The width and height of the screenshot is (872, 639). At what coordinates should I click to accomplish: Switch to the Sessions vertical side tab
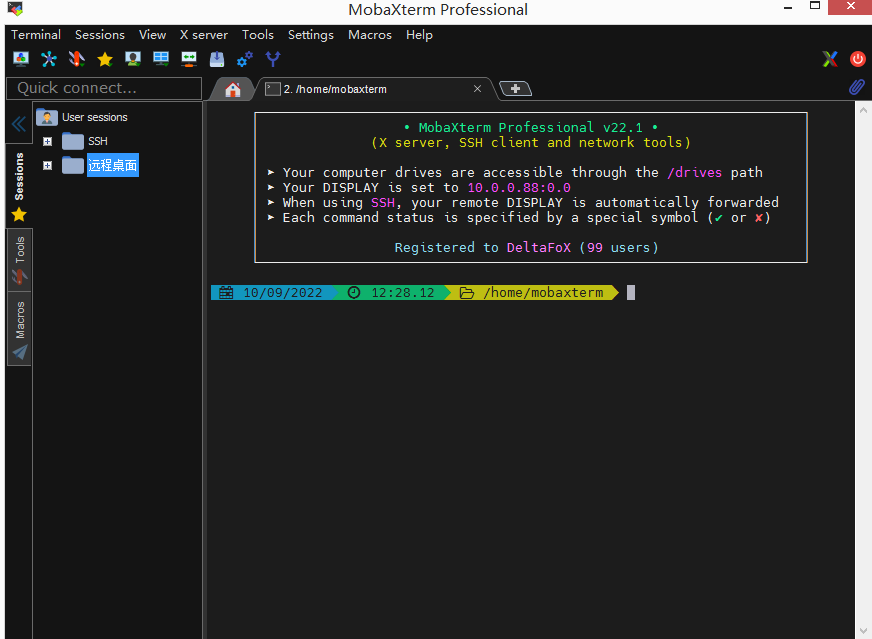tap(19, 185)
